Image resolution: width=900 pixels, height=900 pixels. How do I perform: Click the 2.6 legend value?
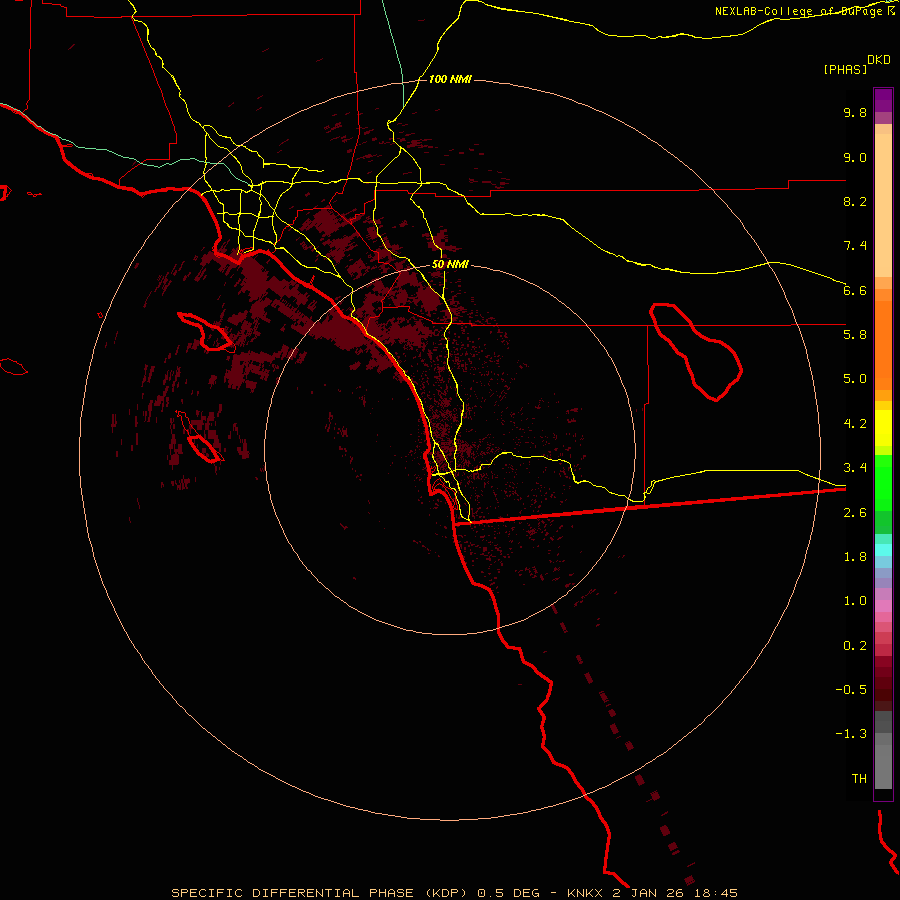click(x=855, y=513)
